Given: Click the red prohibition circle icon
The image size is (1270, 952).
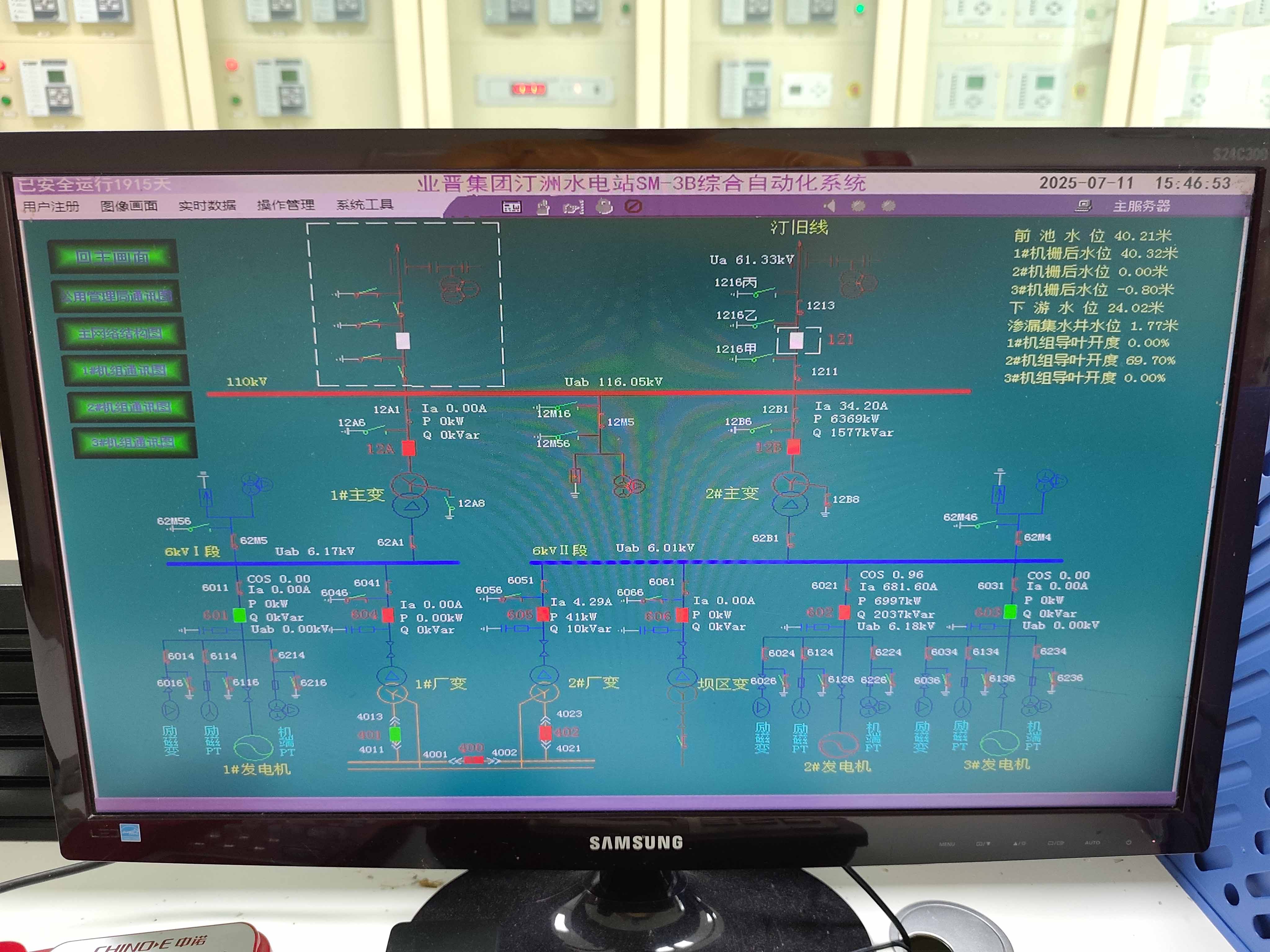Looking at the screenshot, I should point(633,206).
